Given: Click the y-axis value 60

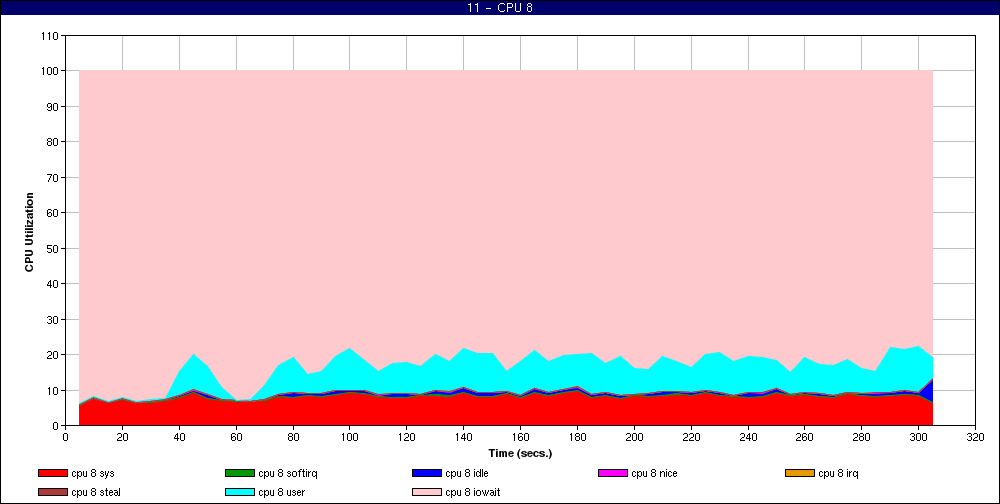Looking at the screenshot, I should point(54,212).
